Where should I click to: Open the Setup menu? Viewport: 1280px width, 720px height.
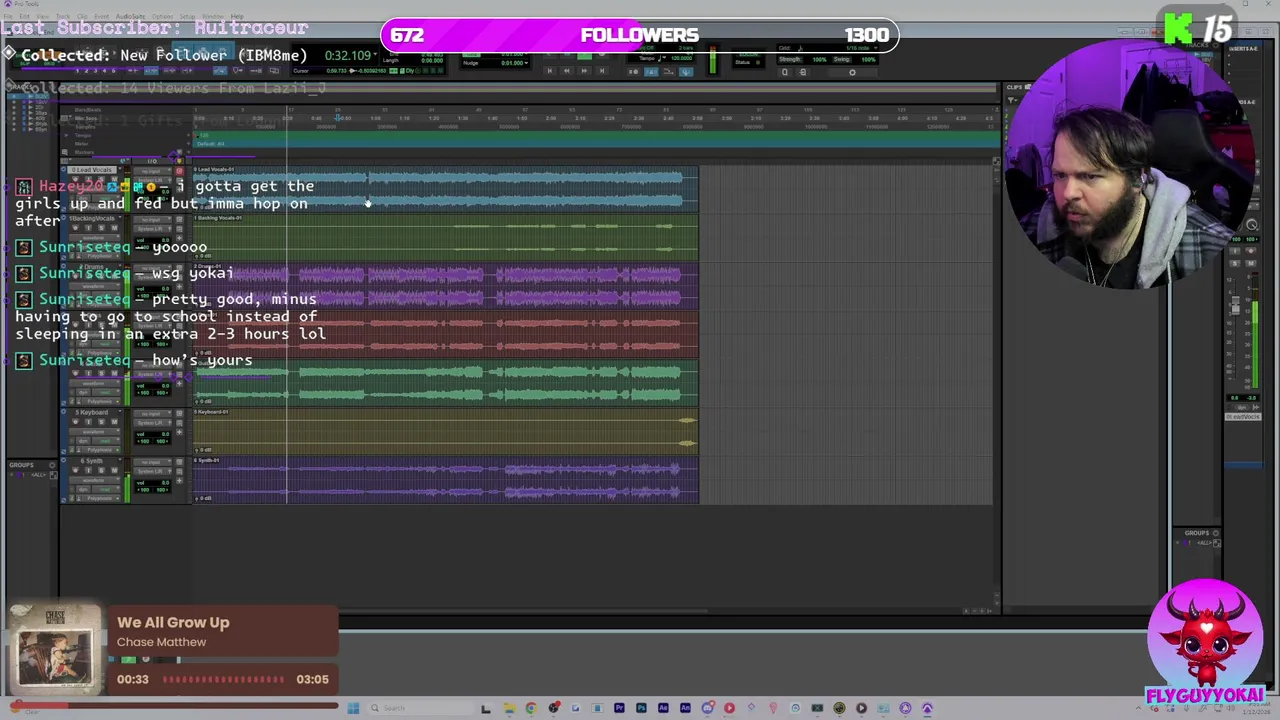tap(187, 16)
